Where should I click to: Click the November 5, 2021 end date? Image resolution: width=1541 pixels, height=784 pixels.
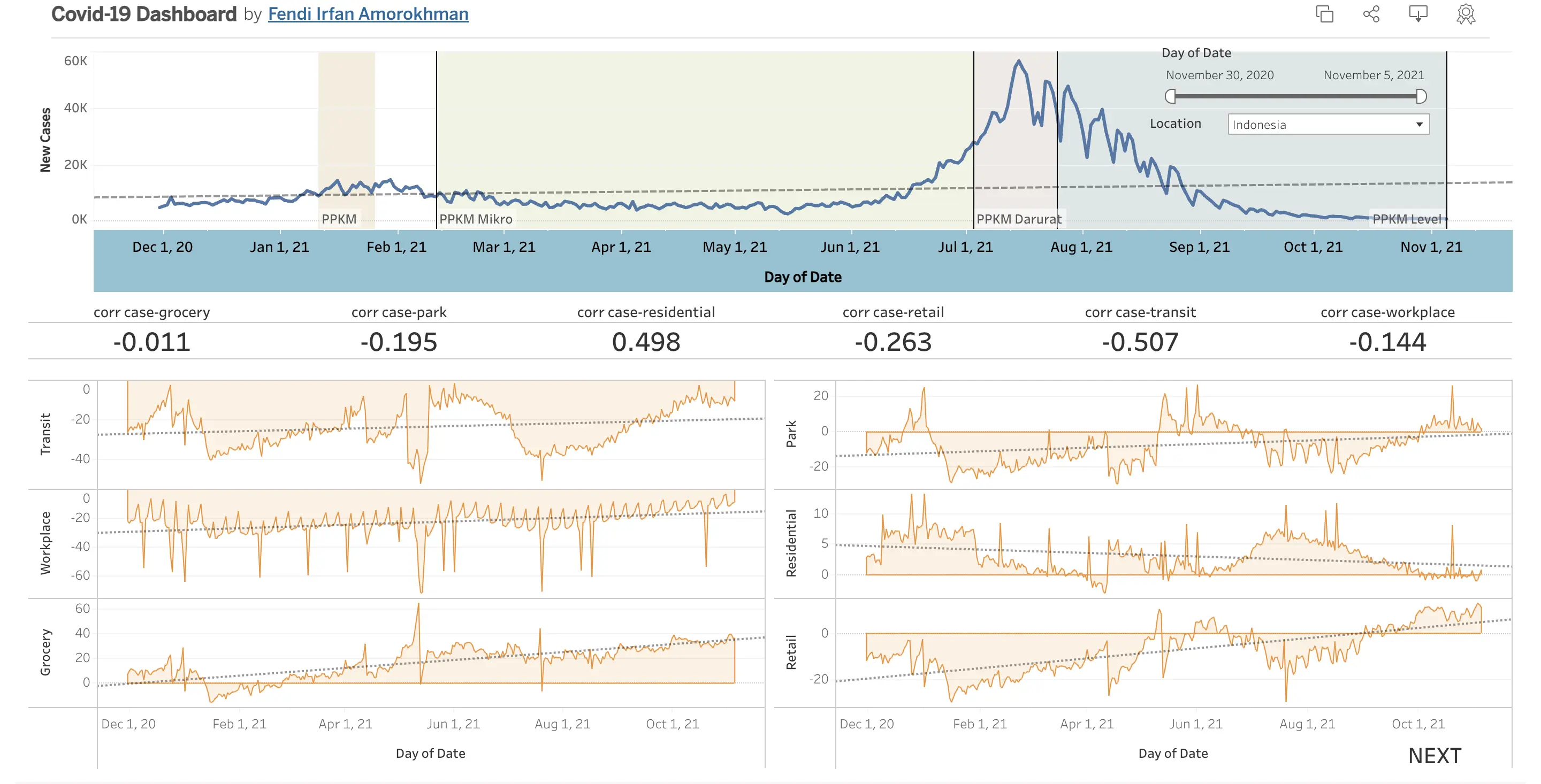[x=1374, y=75]
